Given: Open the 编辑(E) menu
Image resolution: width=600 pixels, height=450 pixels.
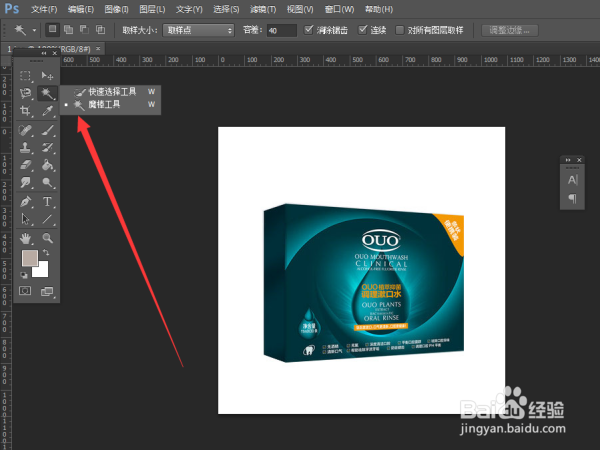Looking at the screenshot, I should [81, 9].
